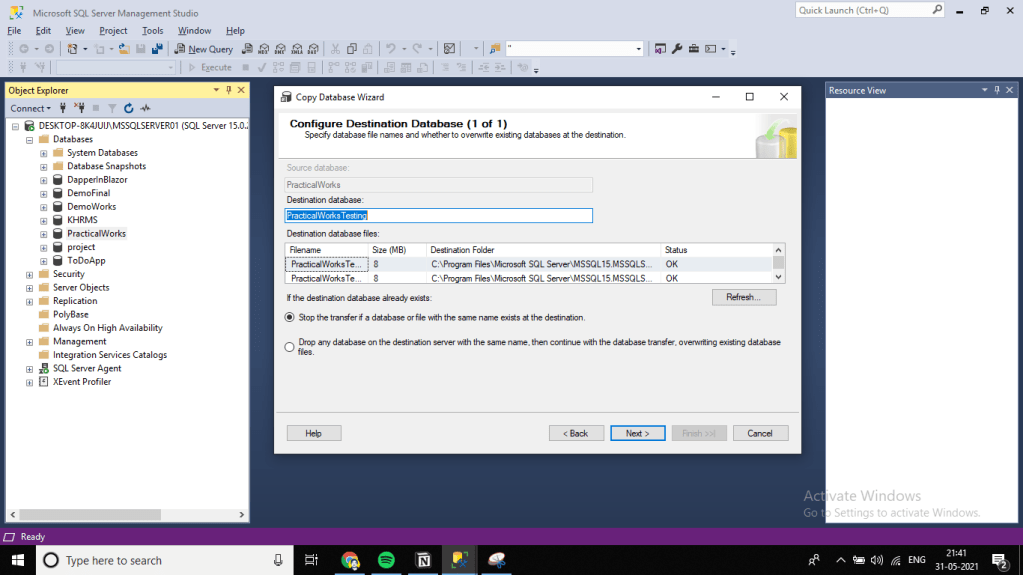Expand the Security folder node
Image resolution: width=1023 pixels, height=575 pixels.
point(30,274)
